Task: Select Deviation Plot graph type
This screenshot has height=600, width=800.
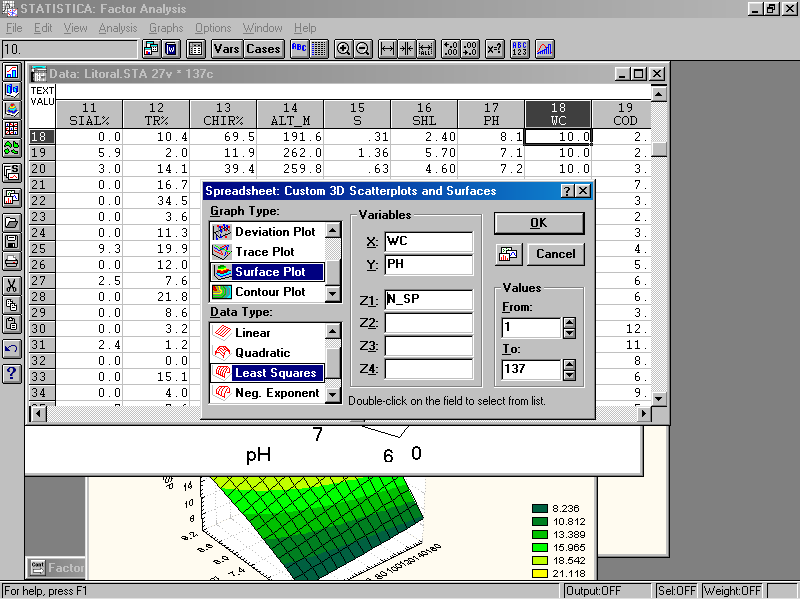Action: pyautogui.click(x=267, y=232)
